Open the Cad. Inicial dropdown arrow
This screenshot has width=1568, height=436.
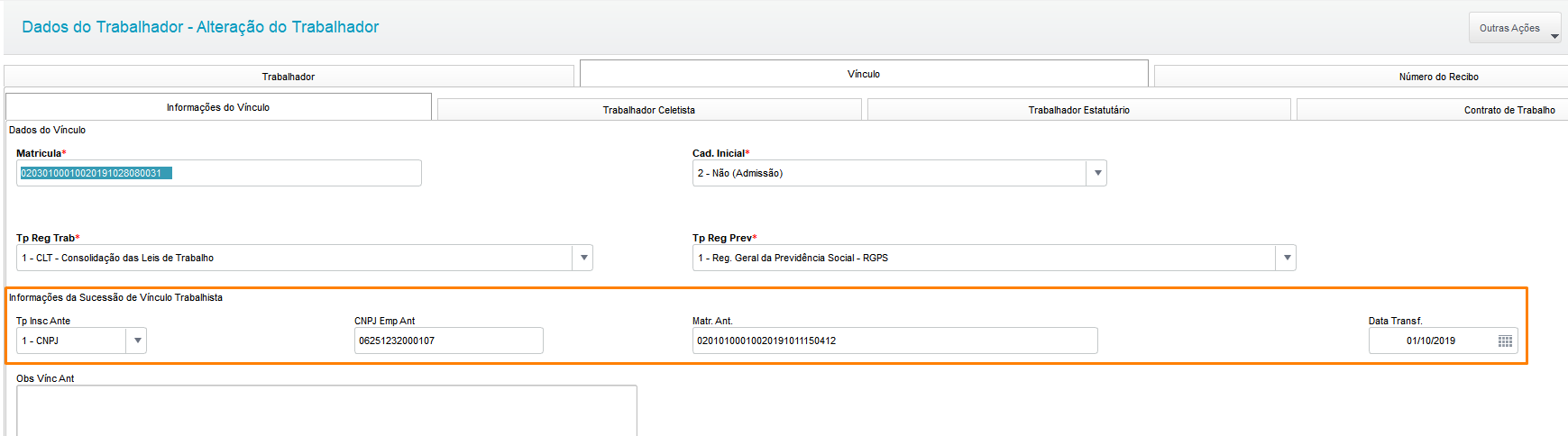(1097, 173)
